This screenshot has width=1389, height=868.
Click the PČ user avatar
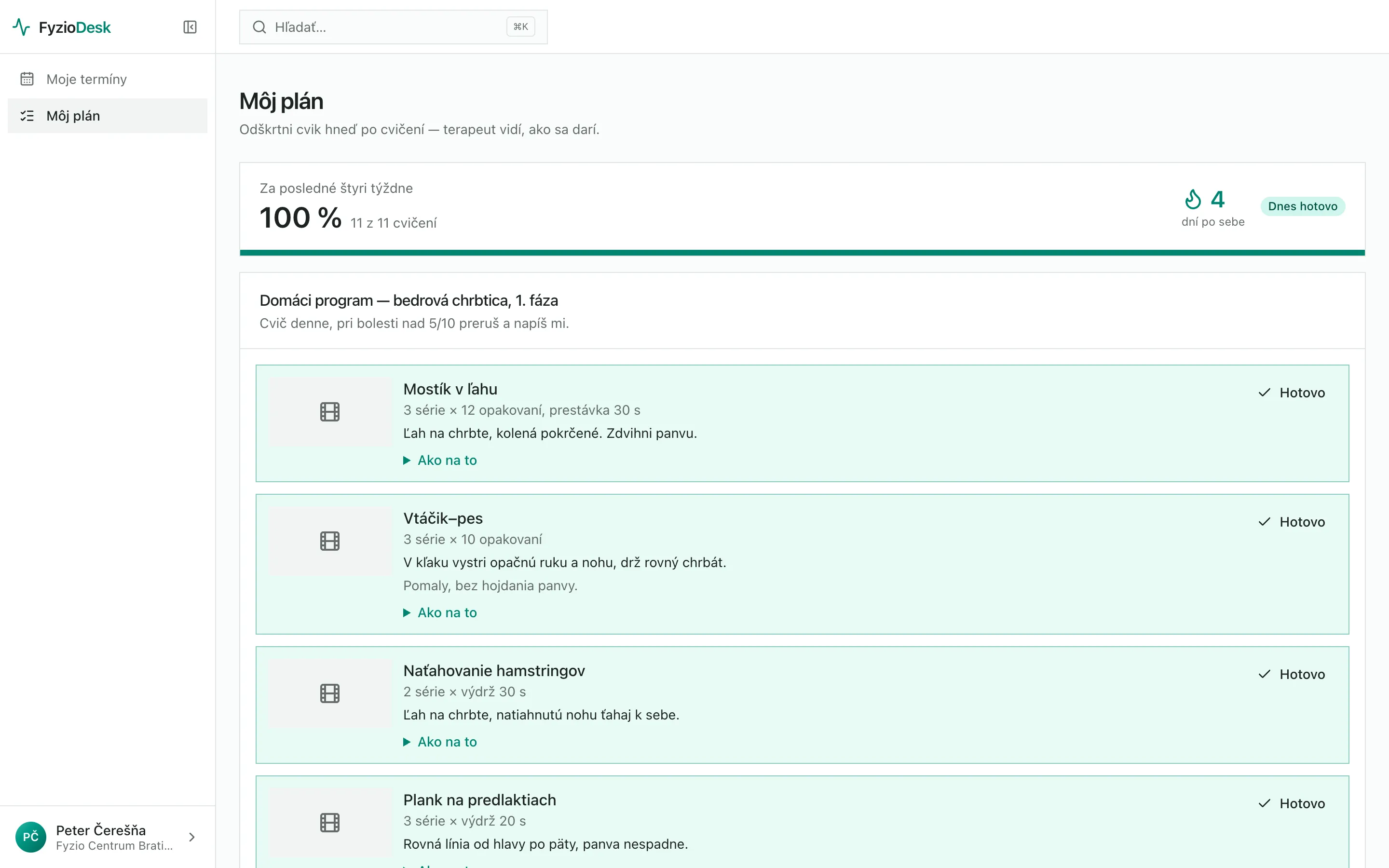click(x=30, y=837)
